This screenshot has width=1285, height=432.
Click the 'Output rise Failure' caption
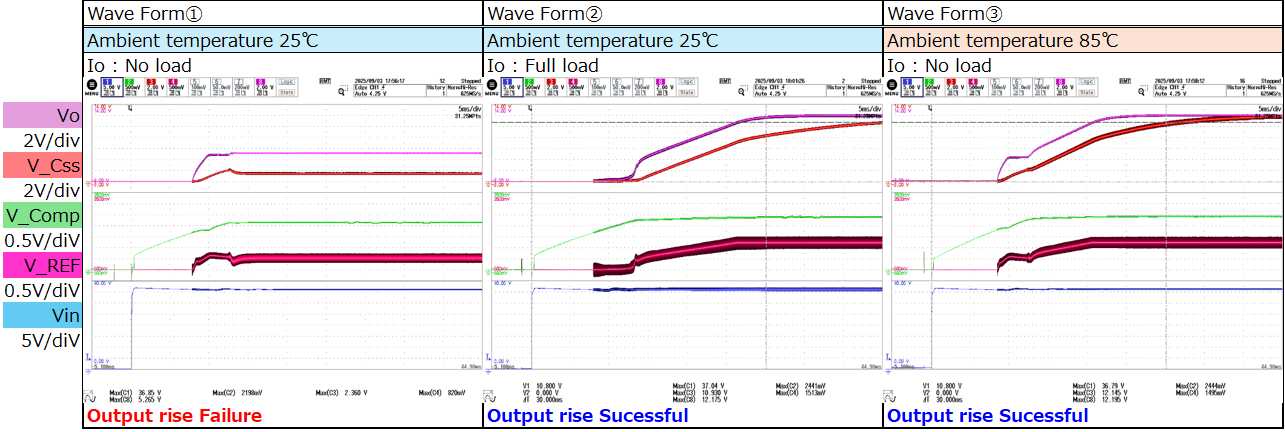(x=175, y=416)
